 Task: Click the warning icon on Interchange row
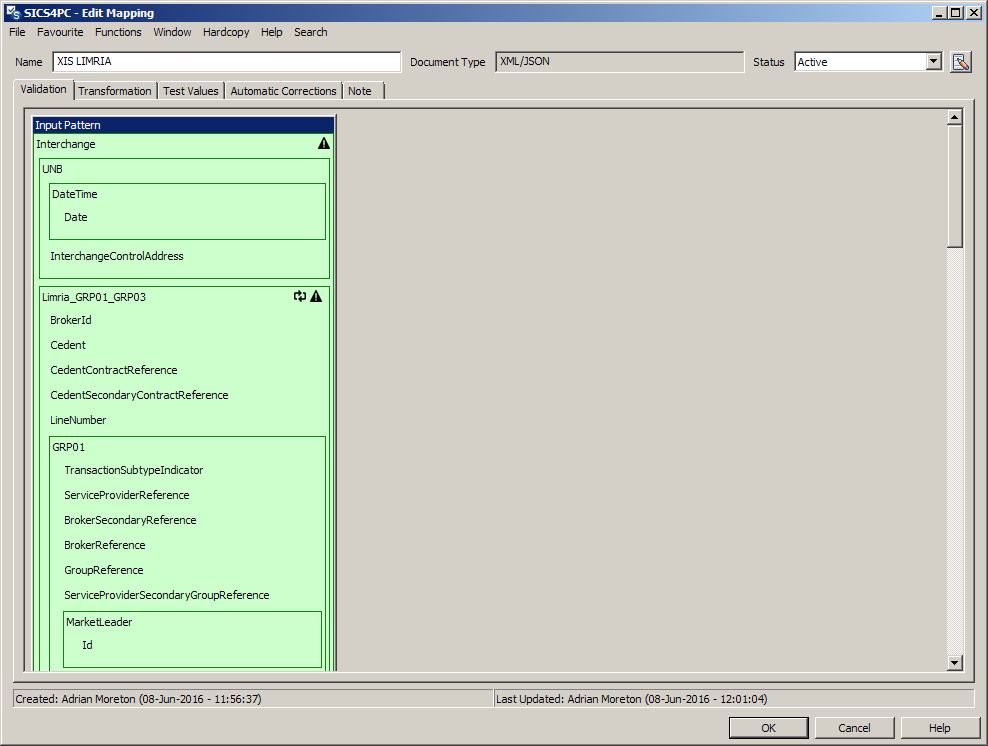[323, 144]
